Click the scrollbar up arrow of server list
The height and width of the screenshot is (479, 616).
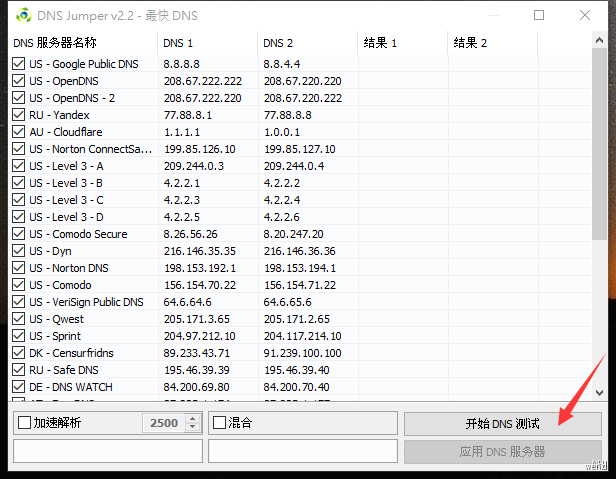pyautogui.click(x=599, y=40)
